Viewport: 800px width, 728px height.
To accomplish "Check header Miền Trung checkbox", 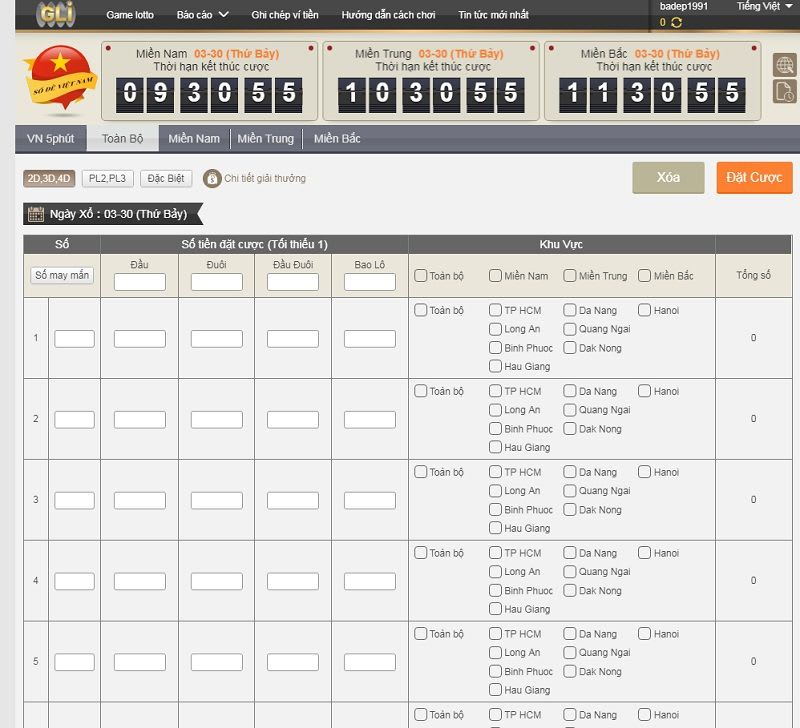I will [569, 276].
